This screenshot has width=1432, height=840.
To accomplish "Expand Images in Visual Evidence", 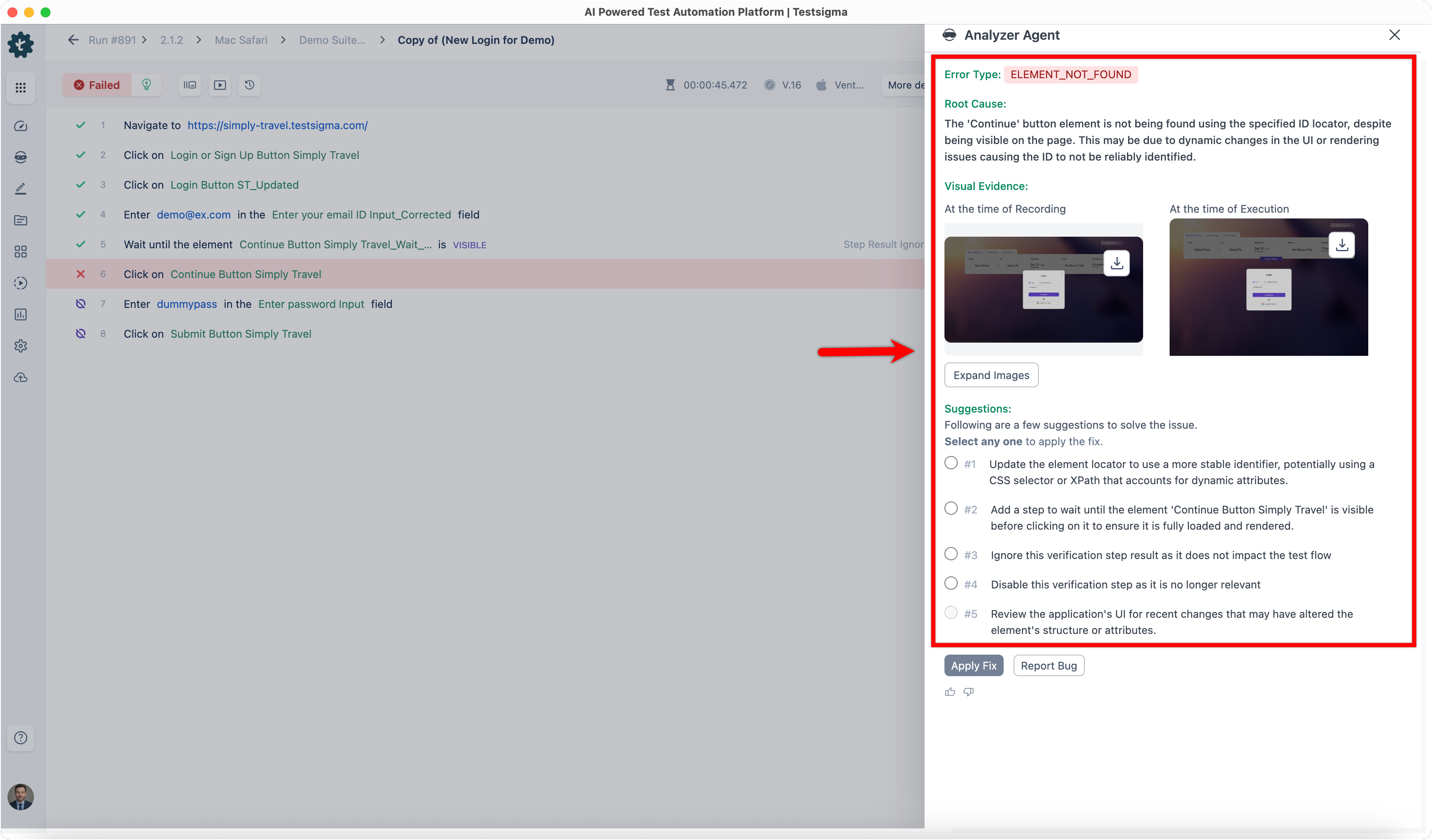I will pyautogui.click(x=990, y=375).
